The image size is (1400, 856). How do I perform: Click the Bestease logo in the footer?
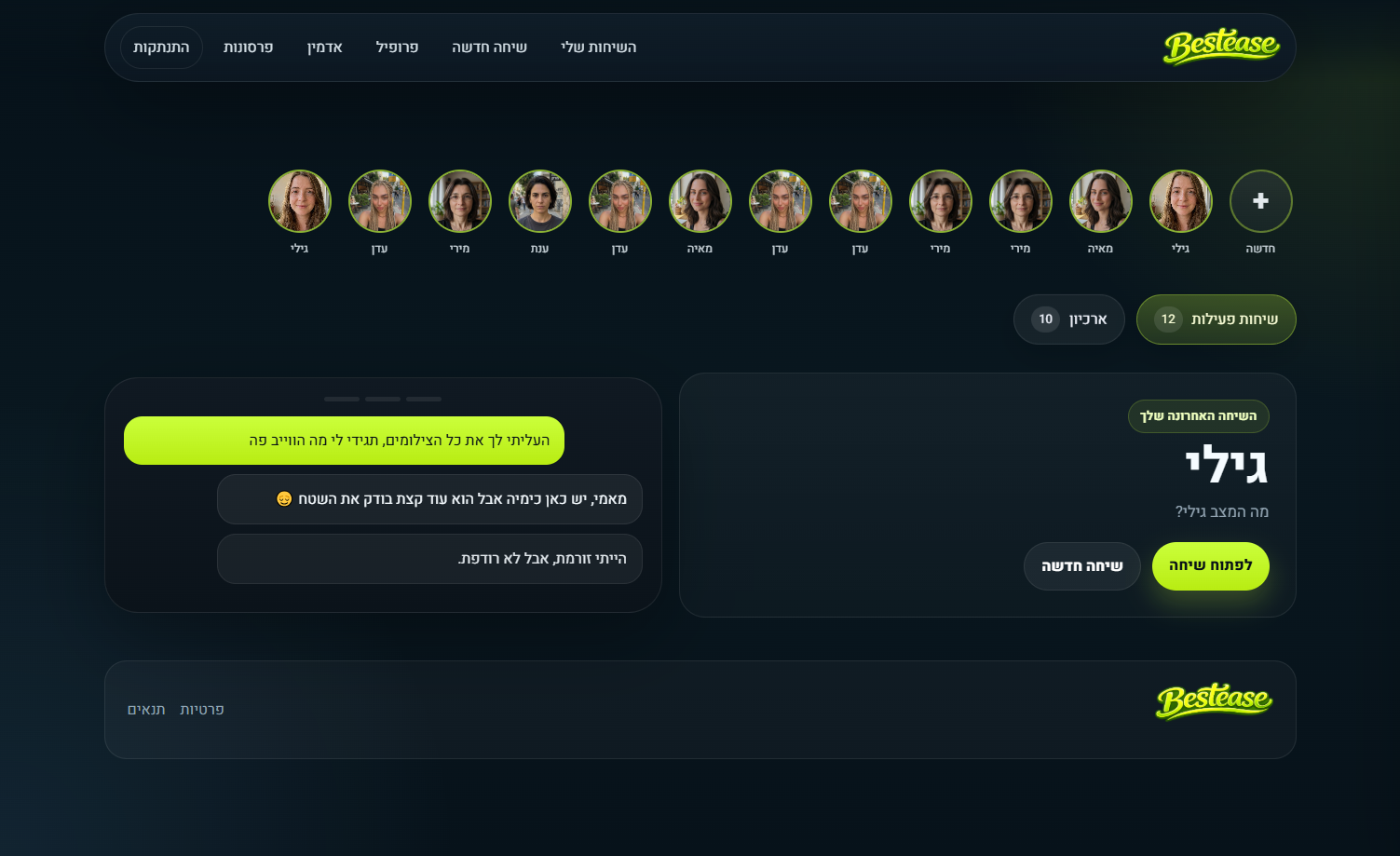click(x=1214, y=701)
